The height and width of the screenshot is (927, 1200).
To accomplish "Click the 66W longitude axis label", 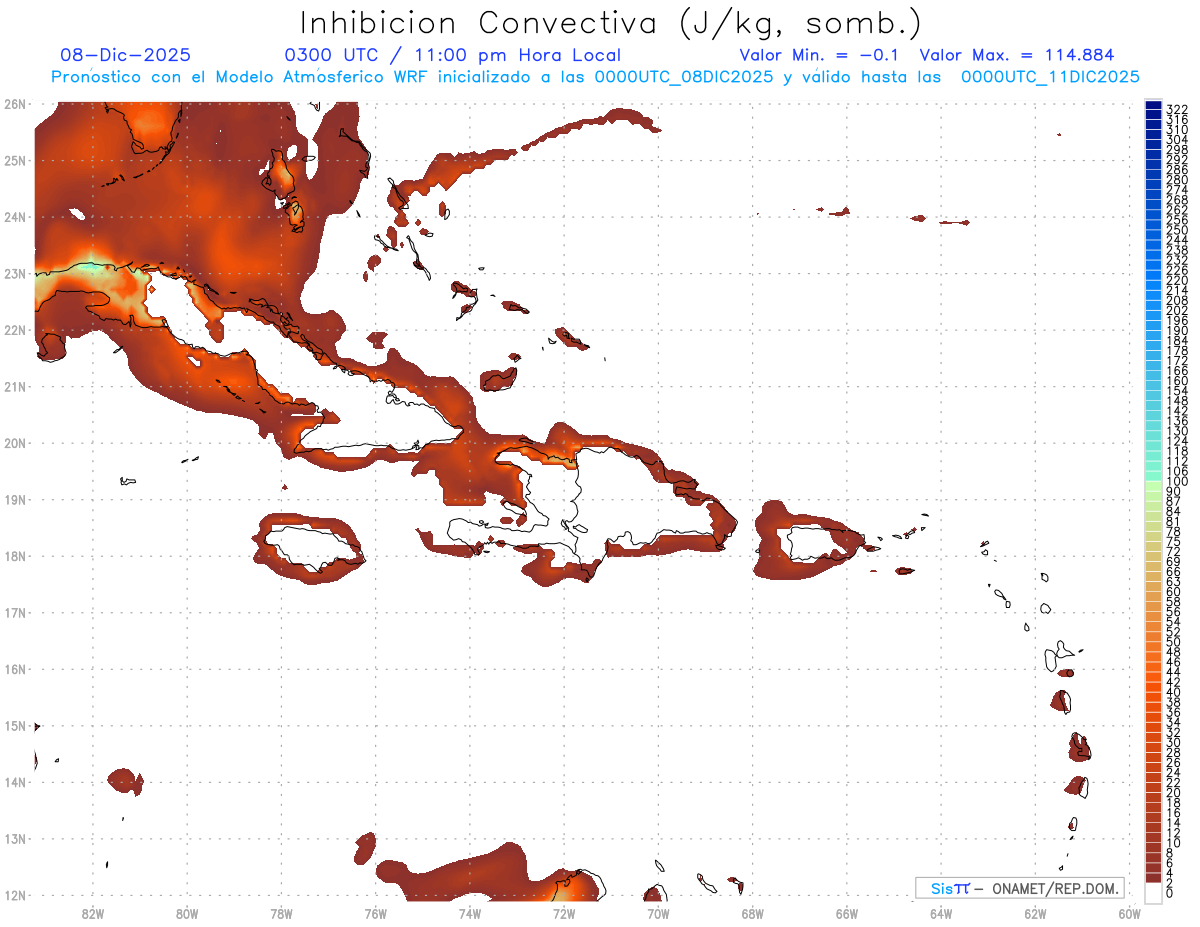I will tap(846, 913).
